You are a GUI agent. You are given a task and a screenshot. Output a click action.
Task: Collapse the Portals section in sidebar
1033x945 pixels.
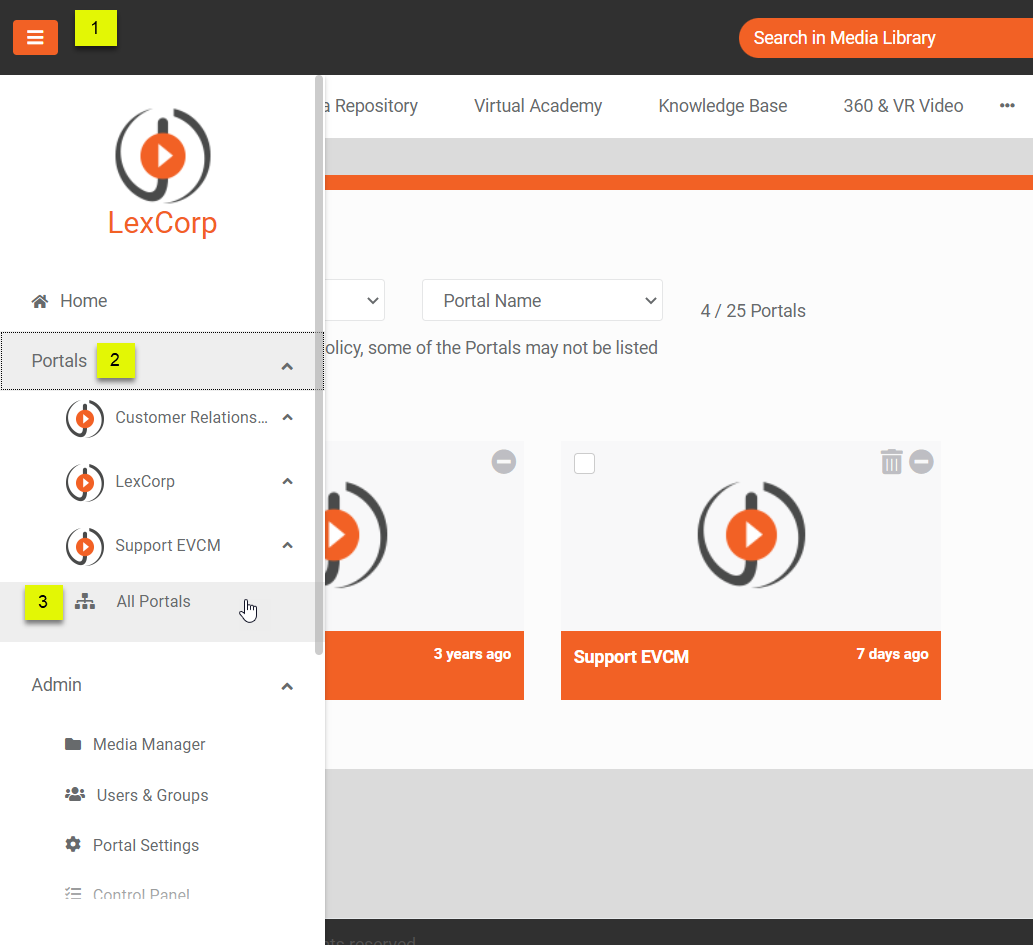point(287,366)
